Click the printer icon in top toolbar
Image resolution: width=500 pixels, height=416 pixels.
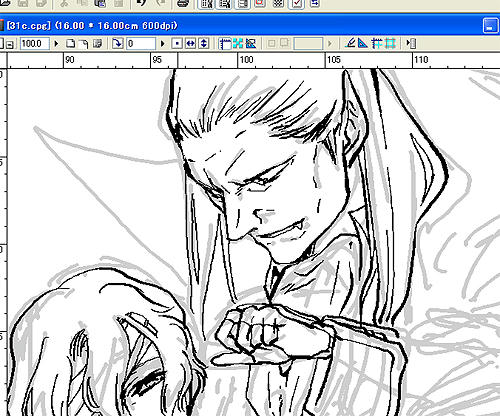click(x=182, y=4)
